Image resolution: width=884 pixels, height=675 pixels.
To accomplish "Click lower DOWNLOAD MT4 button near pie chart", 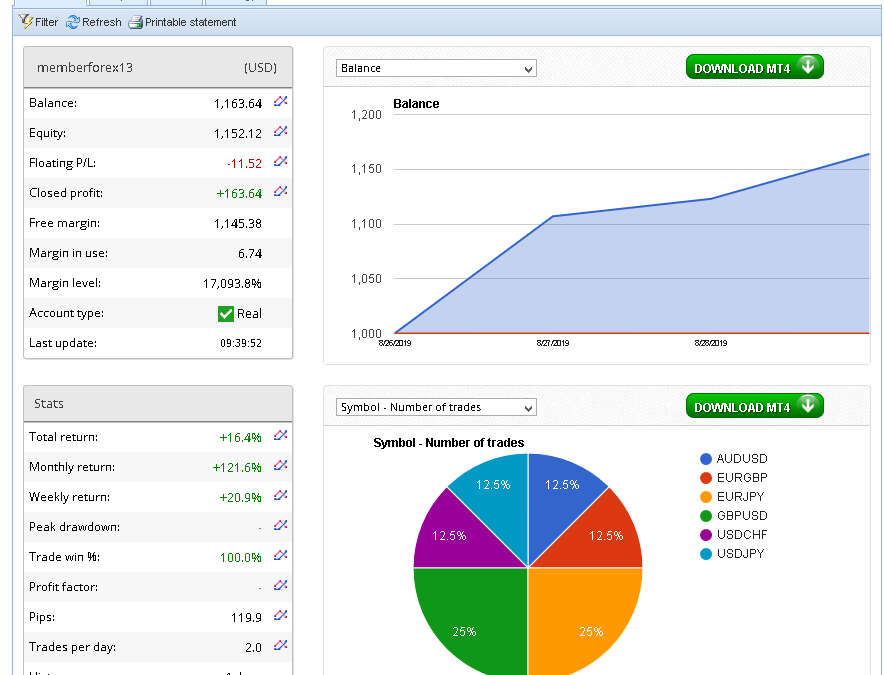I will coord(754,407).
